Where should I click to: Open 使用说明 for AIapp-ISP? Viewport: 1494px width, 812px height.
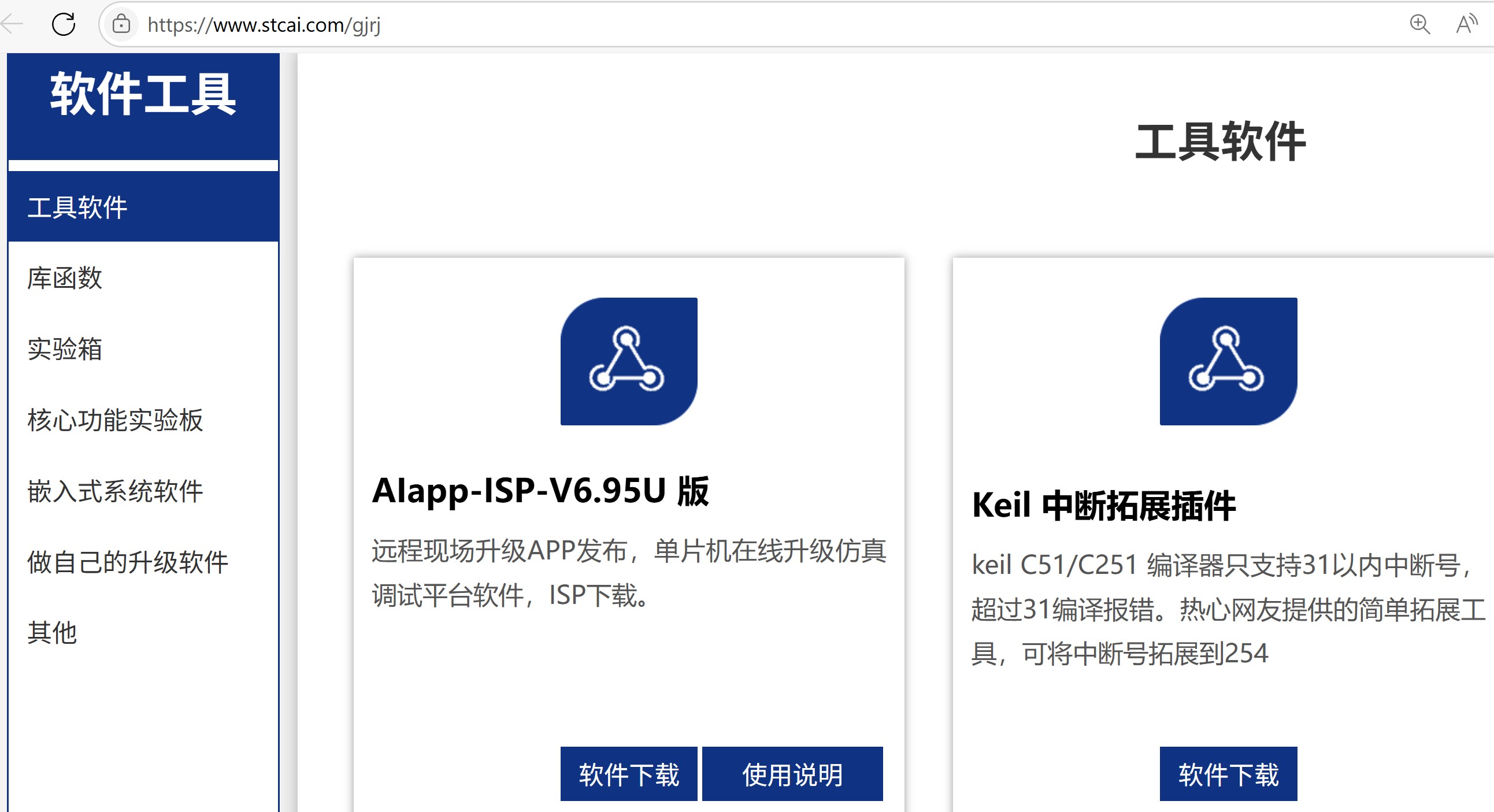click(792, 774)
